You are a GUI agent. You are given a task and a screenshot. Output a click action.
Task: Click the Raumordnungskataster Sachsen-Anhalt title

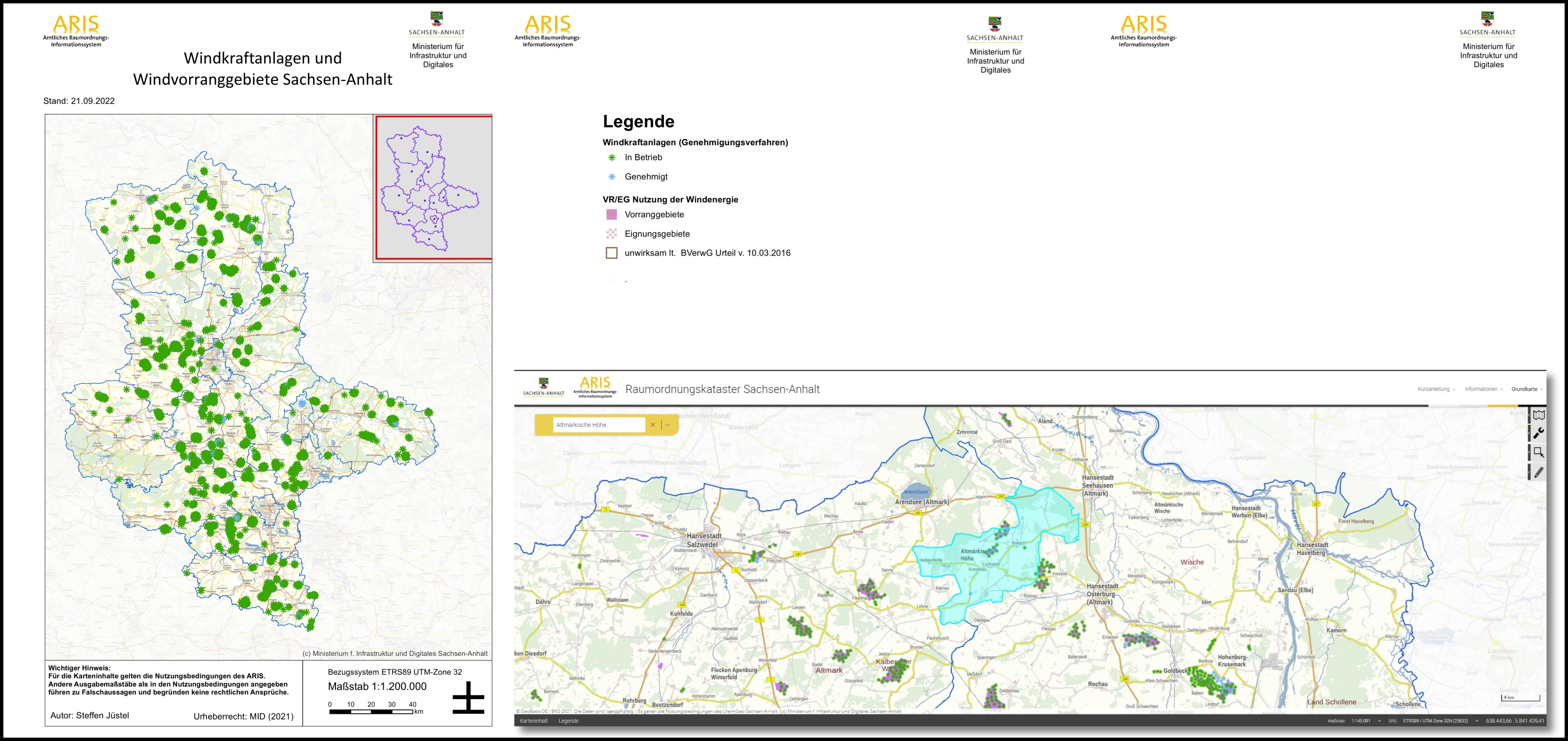pos(722,389)
